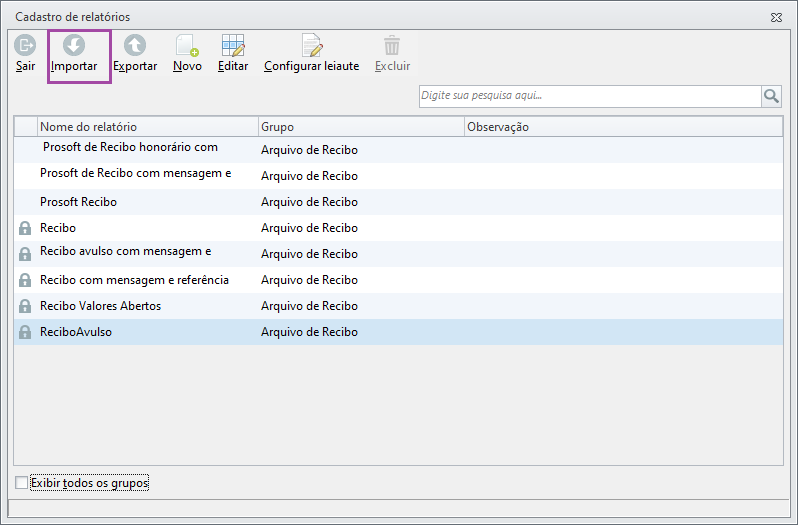The width and height of the screenshot is (798, 525).
Task: Click the search magnifier icon
Action: point(771,96)
